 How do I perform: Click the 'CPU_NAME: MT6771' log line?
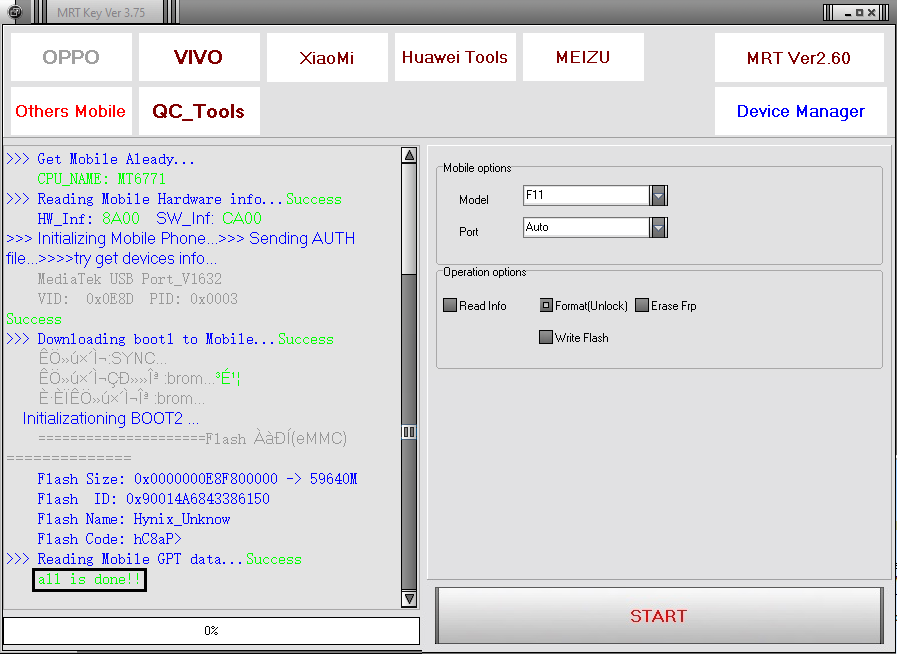pyautogui.click(x=102, y=179)
